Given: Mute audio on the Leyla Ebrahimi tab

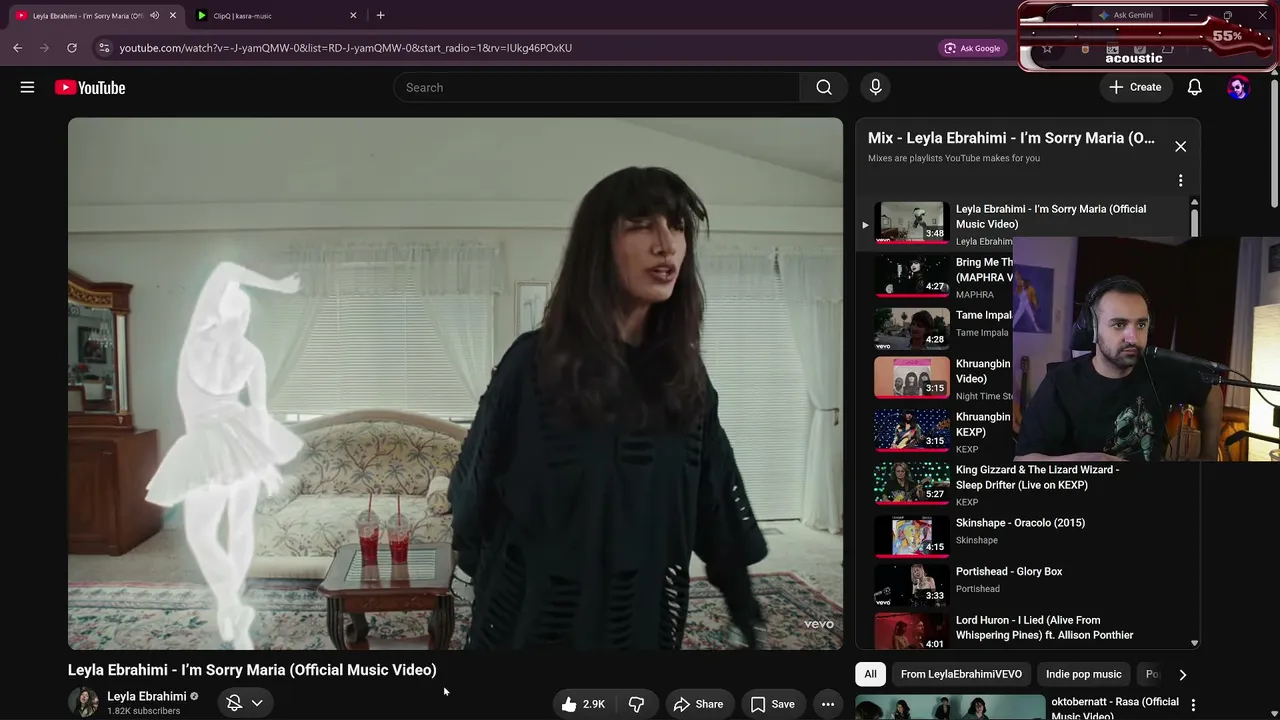Looking at the screenshot, I should (x=154, y=15).
